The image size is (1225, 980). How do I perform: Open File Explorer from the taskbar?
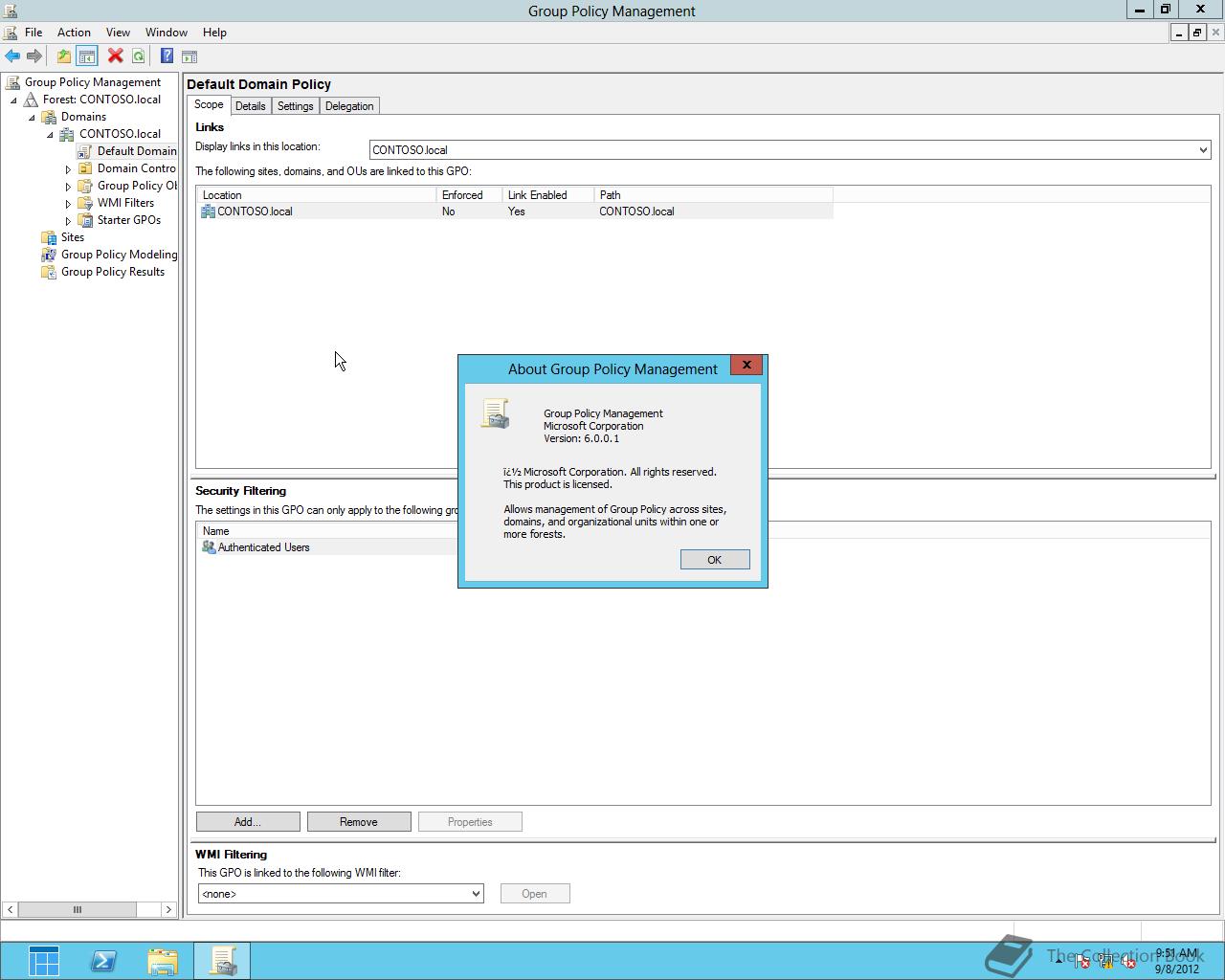coord(163,961)
